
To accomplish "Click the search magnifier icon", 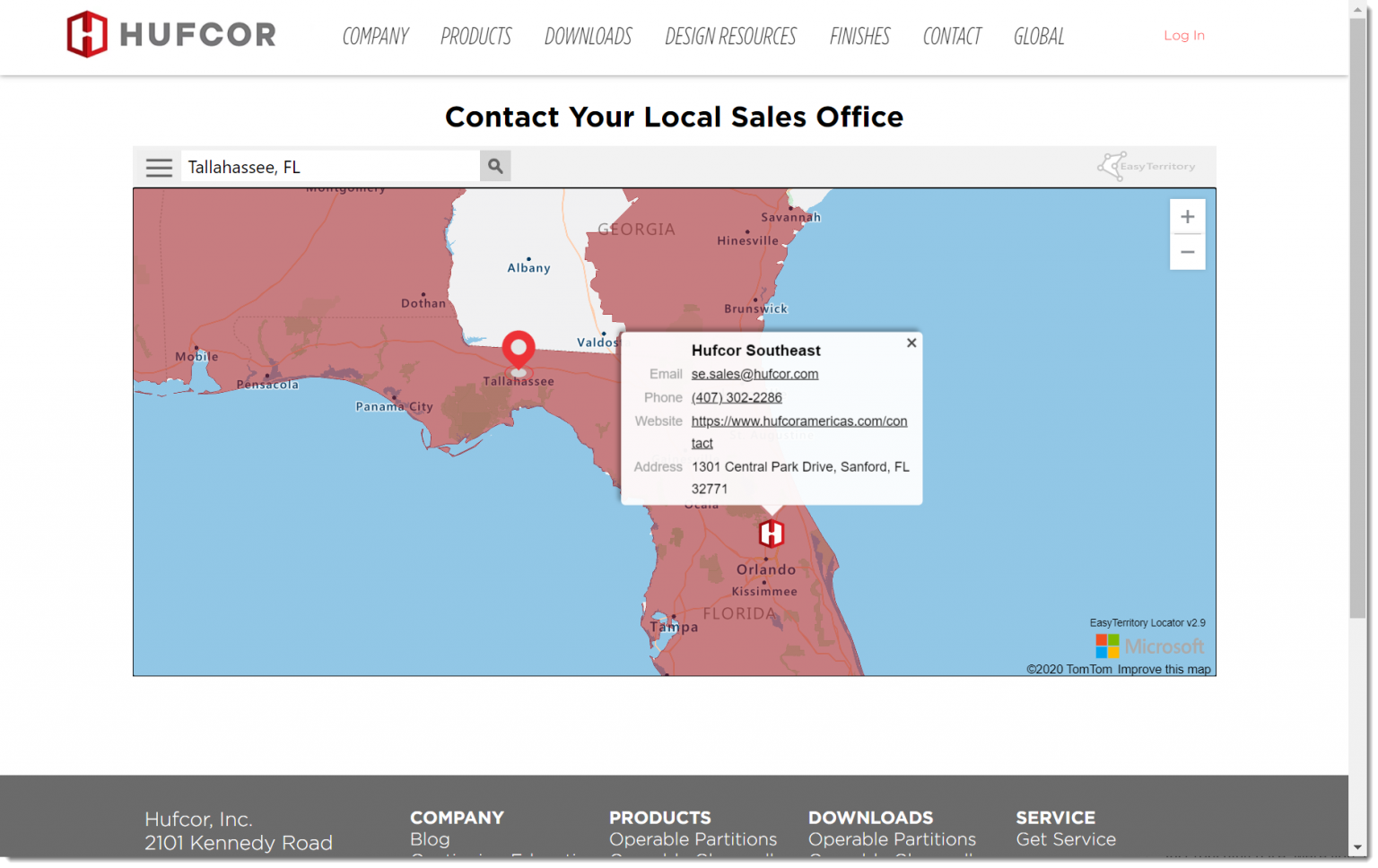I will pos(495,166).
